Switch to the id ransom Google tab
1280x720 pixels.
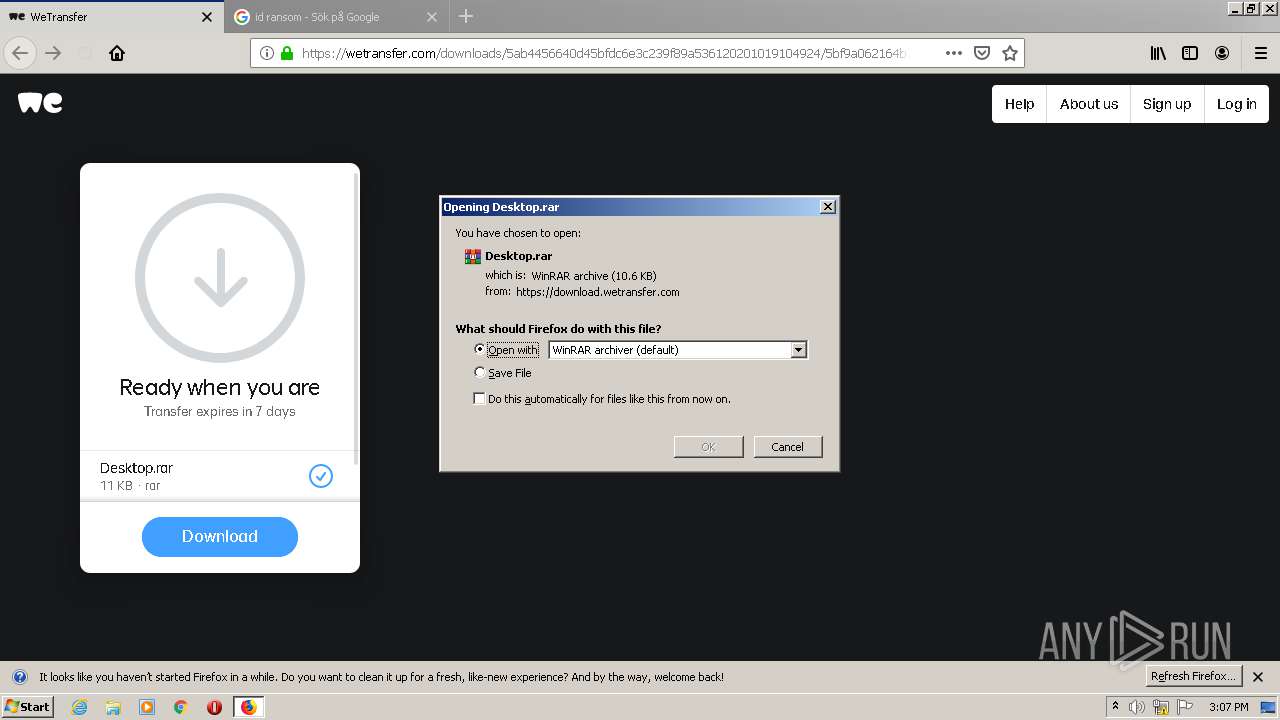(335, 17)
